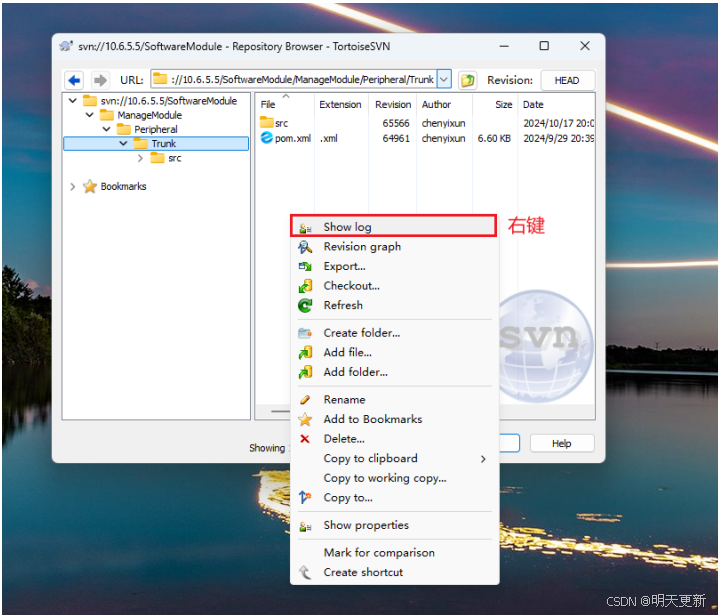The height and width of the screenshot is (615, 718).
Task: Choose Rename menu entry
Action: (394, 400)
